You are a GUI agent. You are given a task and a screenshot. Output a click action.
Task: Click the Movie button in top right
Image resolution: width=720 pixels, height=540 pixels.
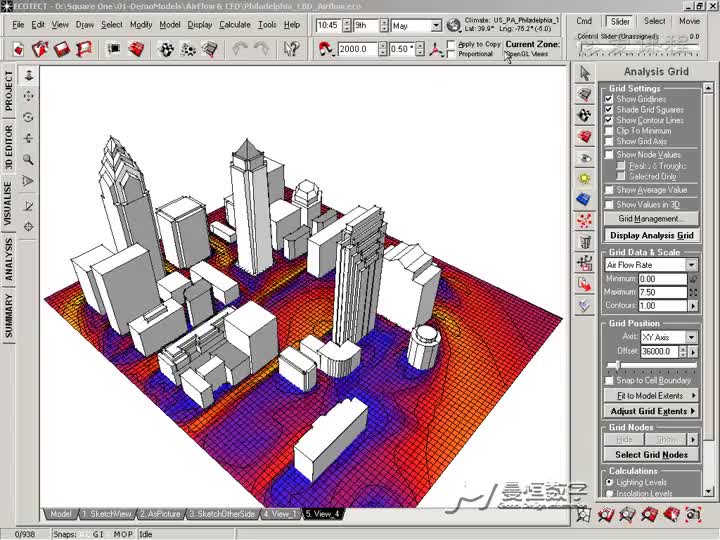click(689, 21)
